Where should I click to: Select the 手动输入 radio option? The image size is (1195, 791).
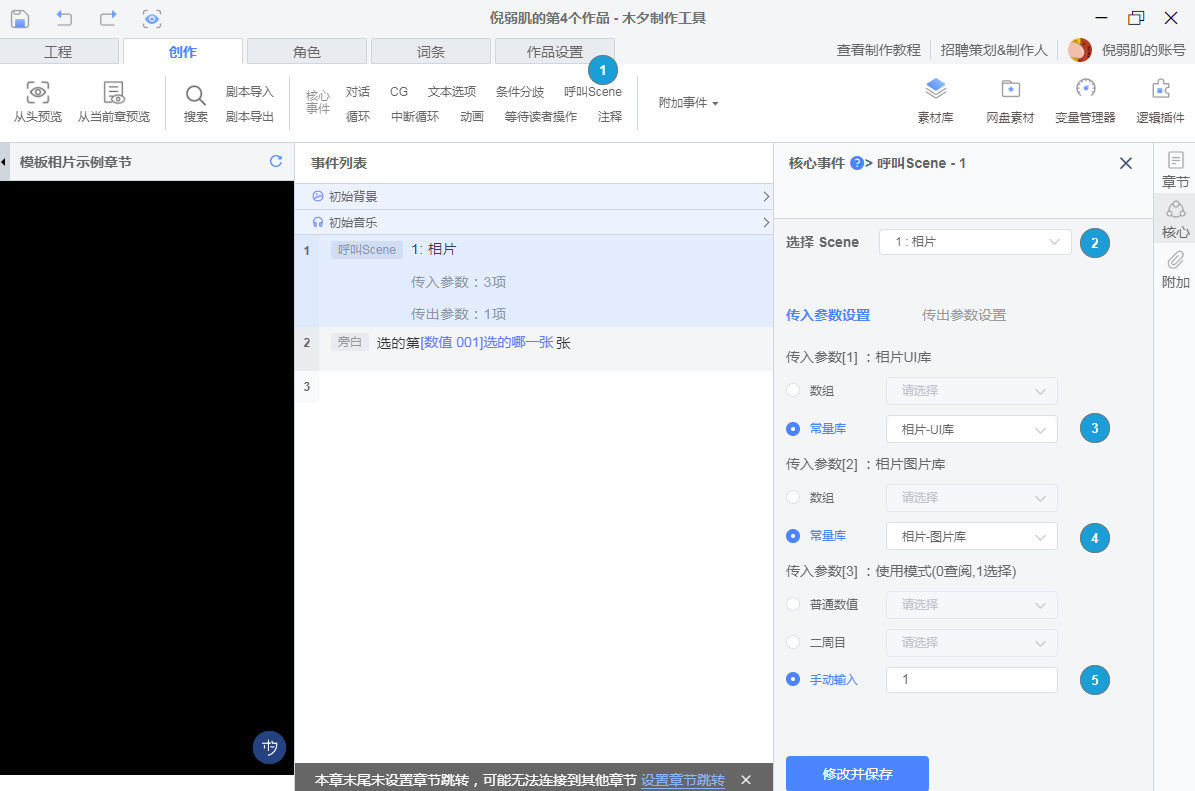(793, 679)
